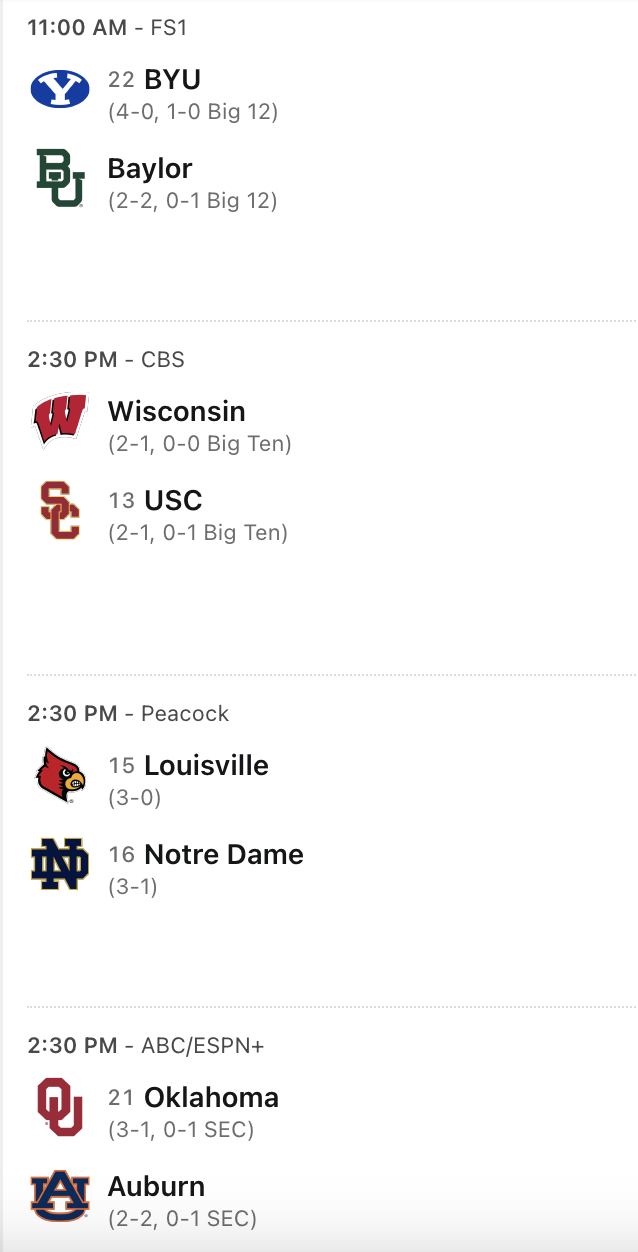Image resolution: width=638 pixels, height=1252 pixels.
Task: Click the Louisville Cardinals logo
Action: tap(60, 775)
